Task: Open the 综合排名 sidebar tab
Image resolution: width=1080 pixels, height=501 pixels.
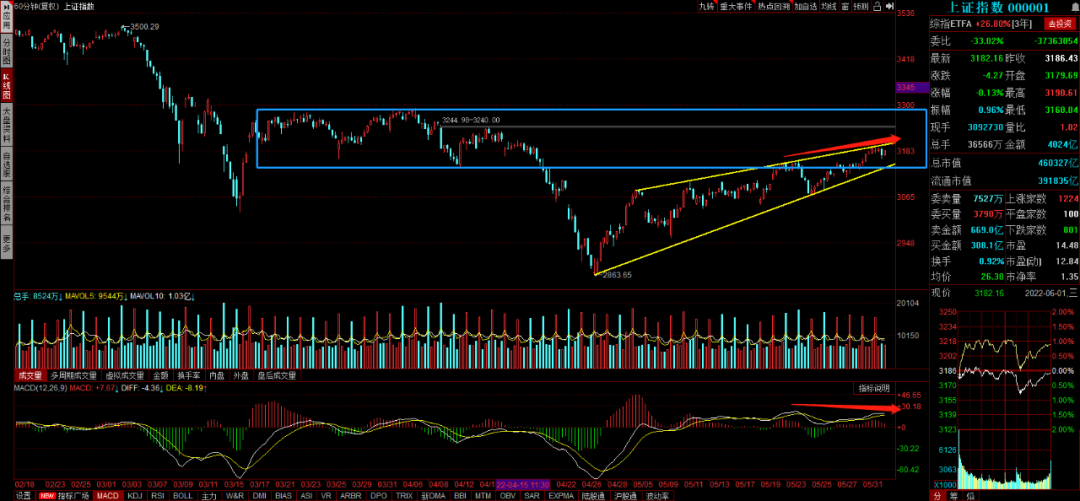Action: [6, 205]
